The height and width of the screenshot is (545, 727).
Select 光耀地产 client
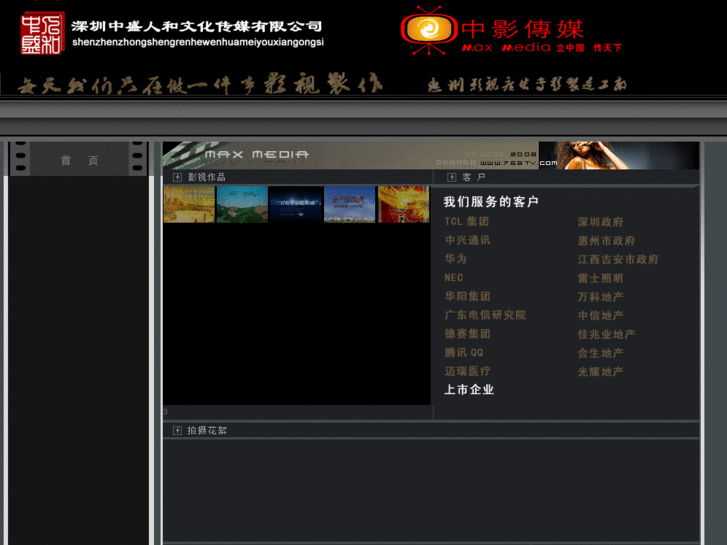click(600, 372)
